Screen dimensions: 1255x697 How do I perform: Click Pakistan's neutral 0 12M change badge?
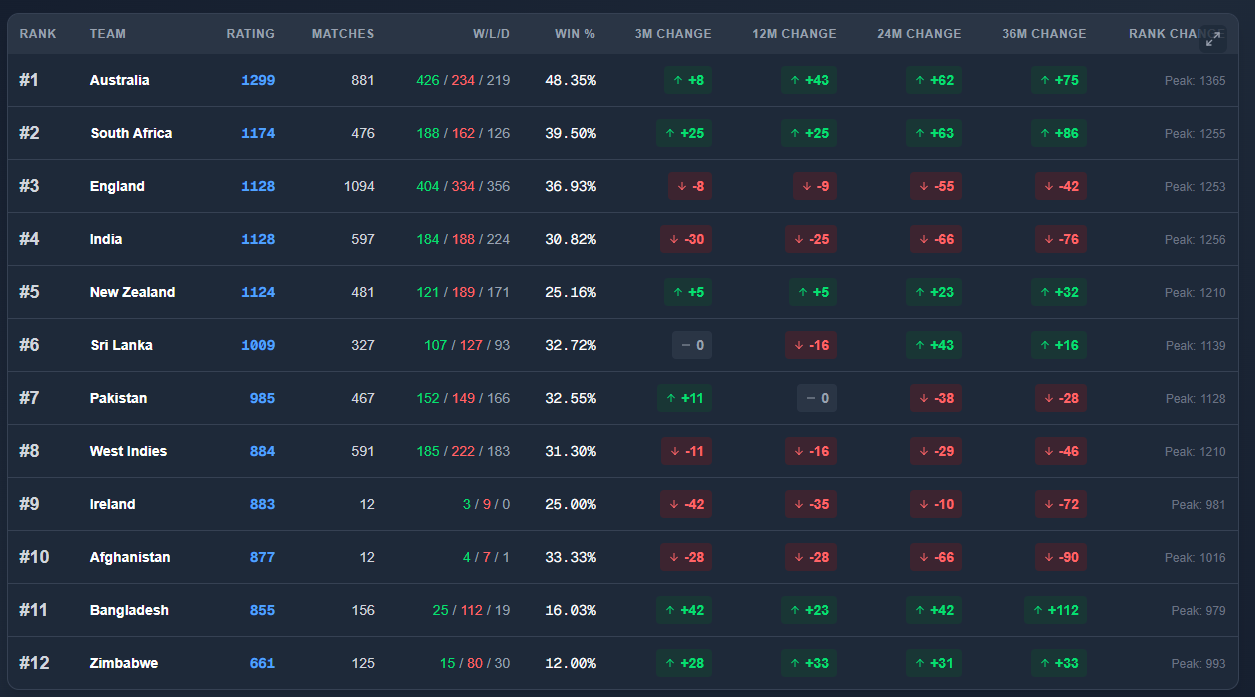click(817, 398)
